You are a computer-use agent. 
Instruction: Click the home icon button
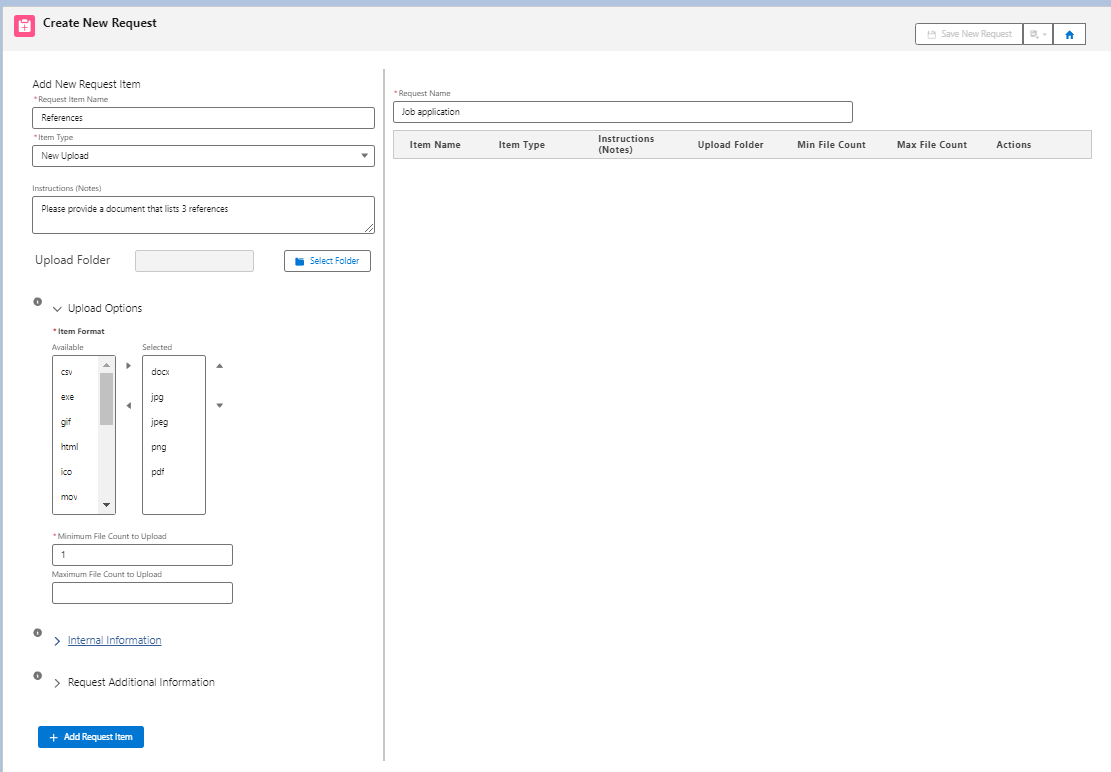1069,34
